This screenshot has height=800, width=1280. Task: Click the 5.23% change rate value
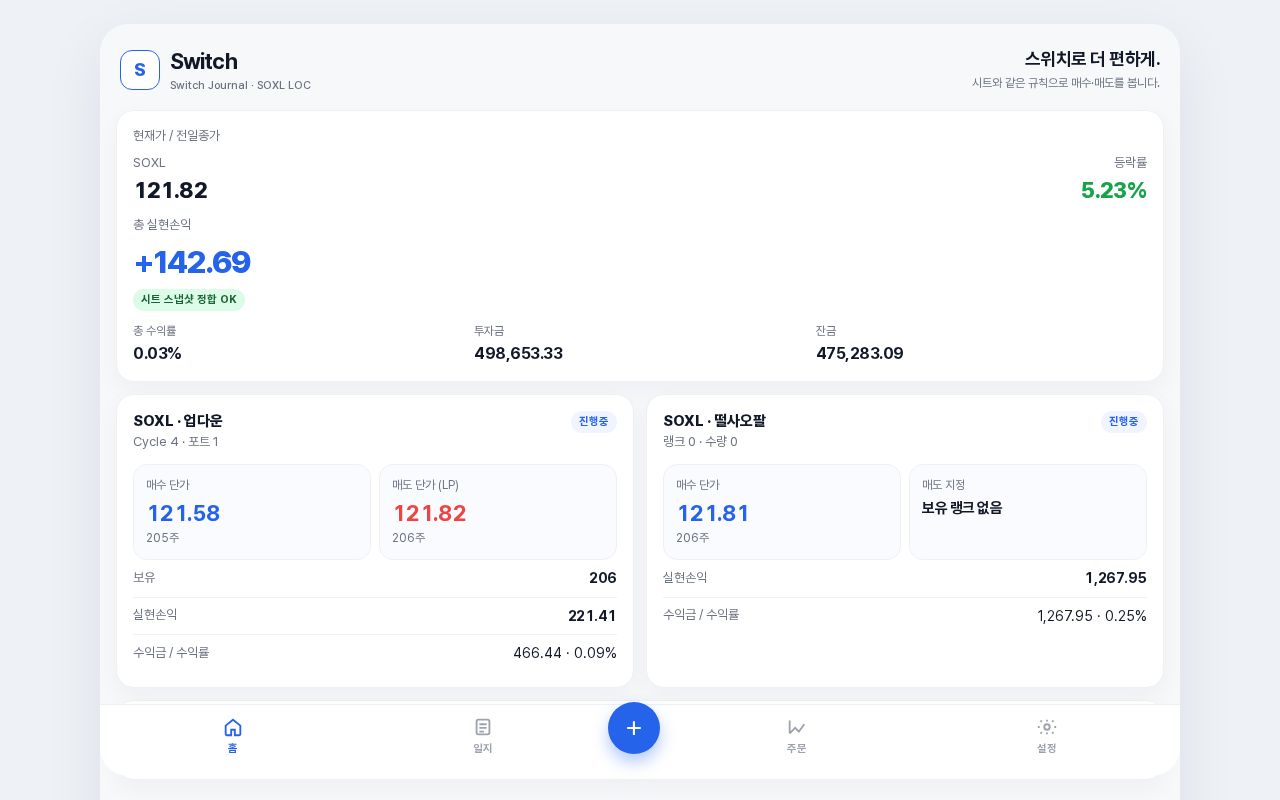(x=1114, y=190)
